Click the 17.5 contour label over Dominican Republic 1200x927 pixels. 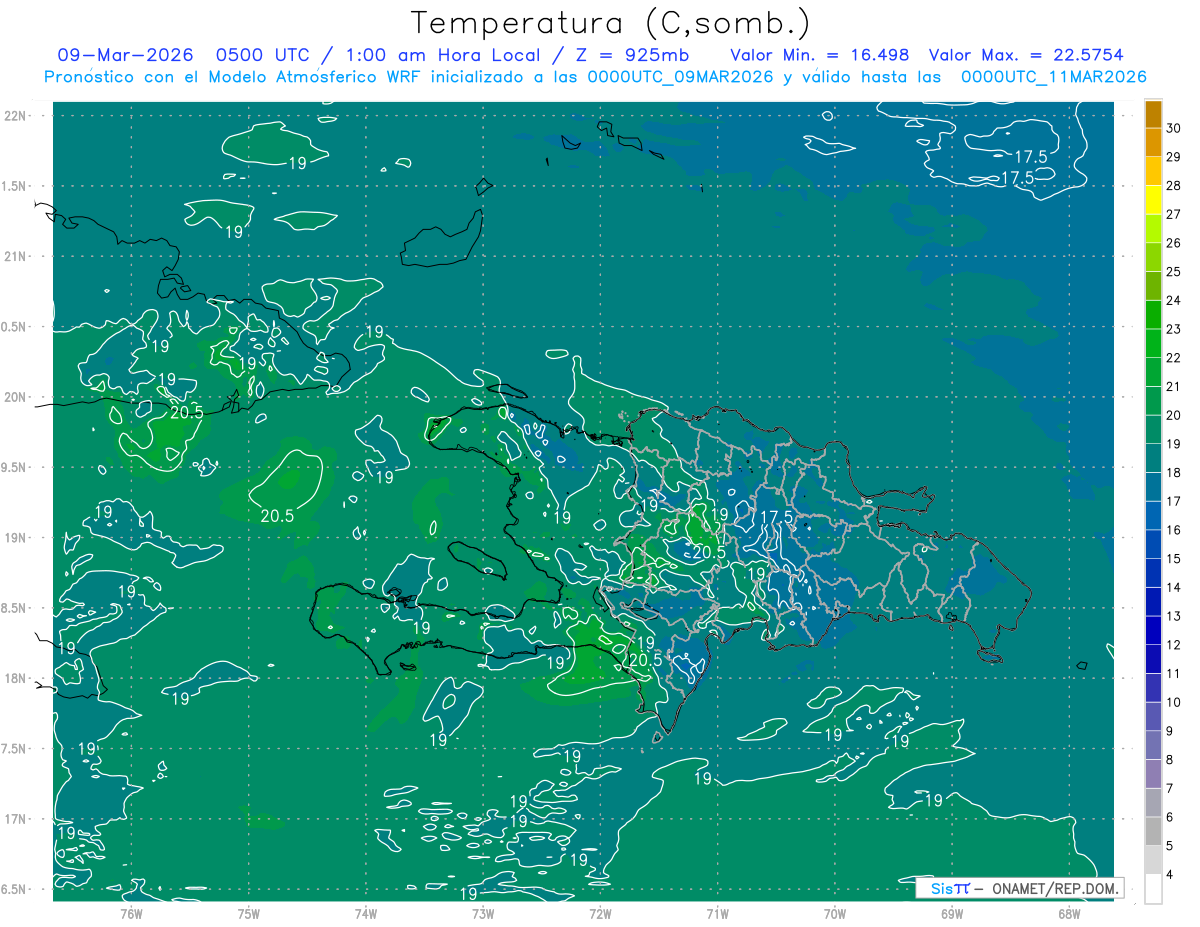[x=776, y=516]
